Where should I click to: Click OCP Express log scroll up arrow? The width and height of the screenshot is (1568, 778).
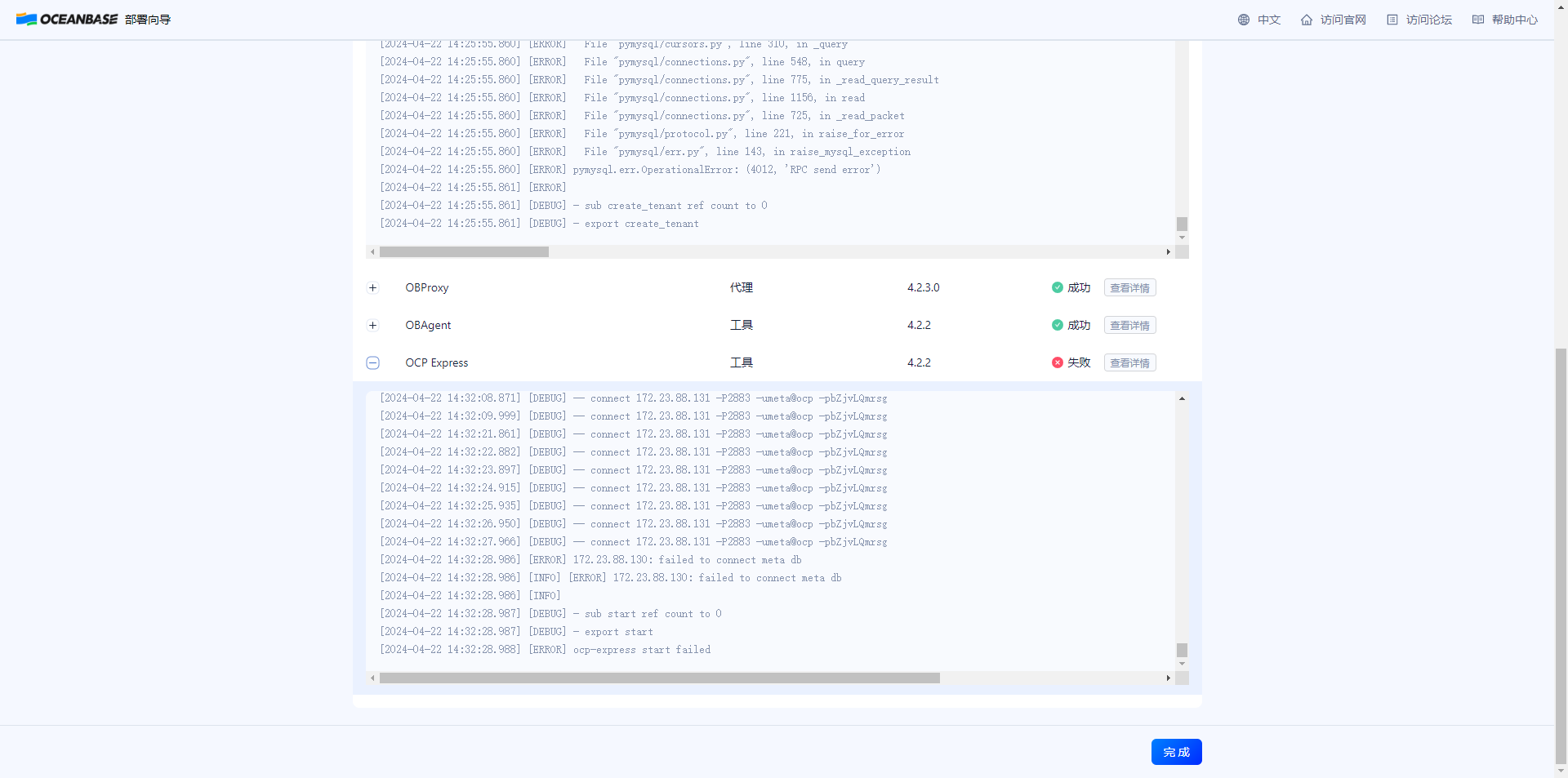click(x=1182, y=398)
